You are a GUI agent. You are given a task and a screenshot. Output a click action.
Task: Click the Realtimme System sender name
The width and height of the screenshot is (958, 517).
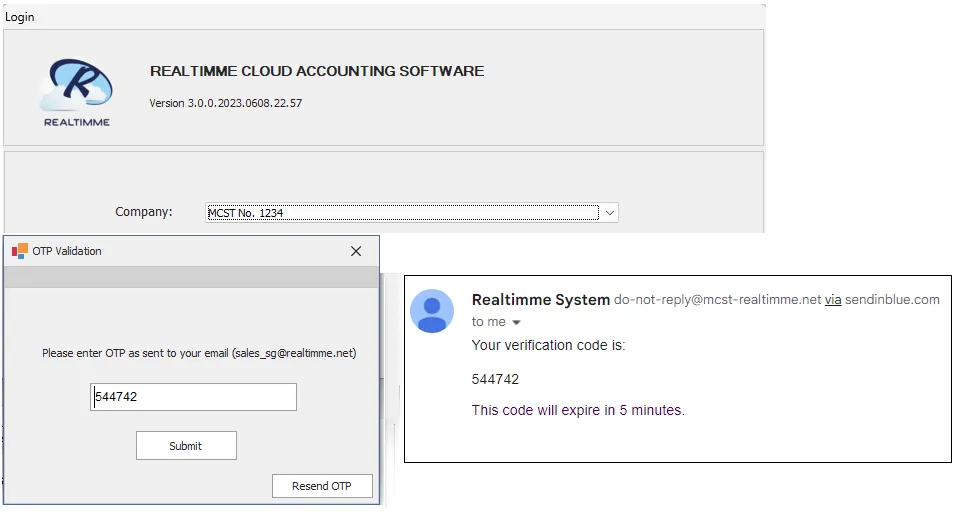pyautogui.click(x=541, y=299)
